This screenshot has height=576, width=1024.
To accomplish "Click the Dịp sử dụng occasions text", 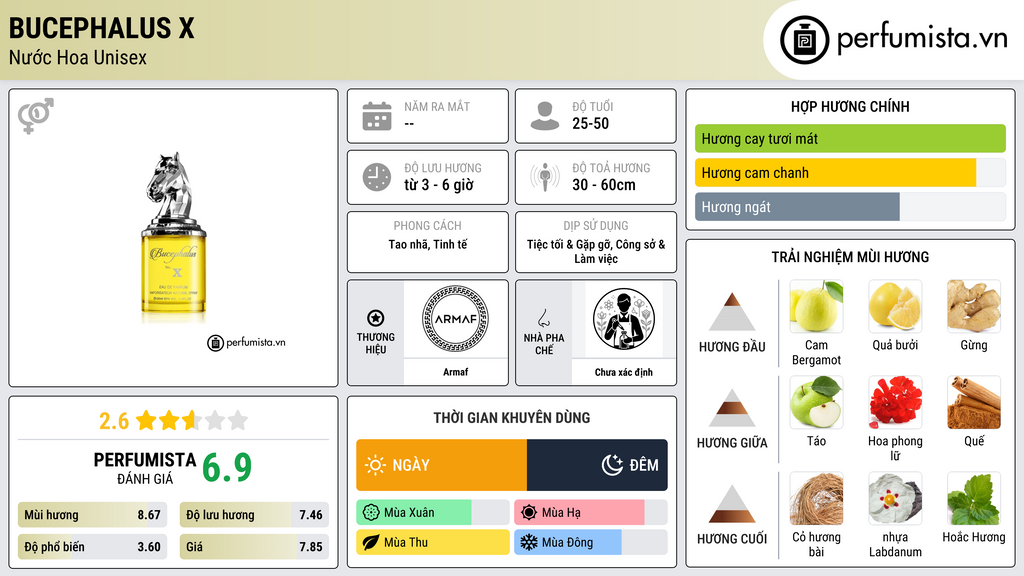I will click(x=596, y=251).
